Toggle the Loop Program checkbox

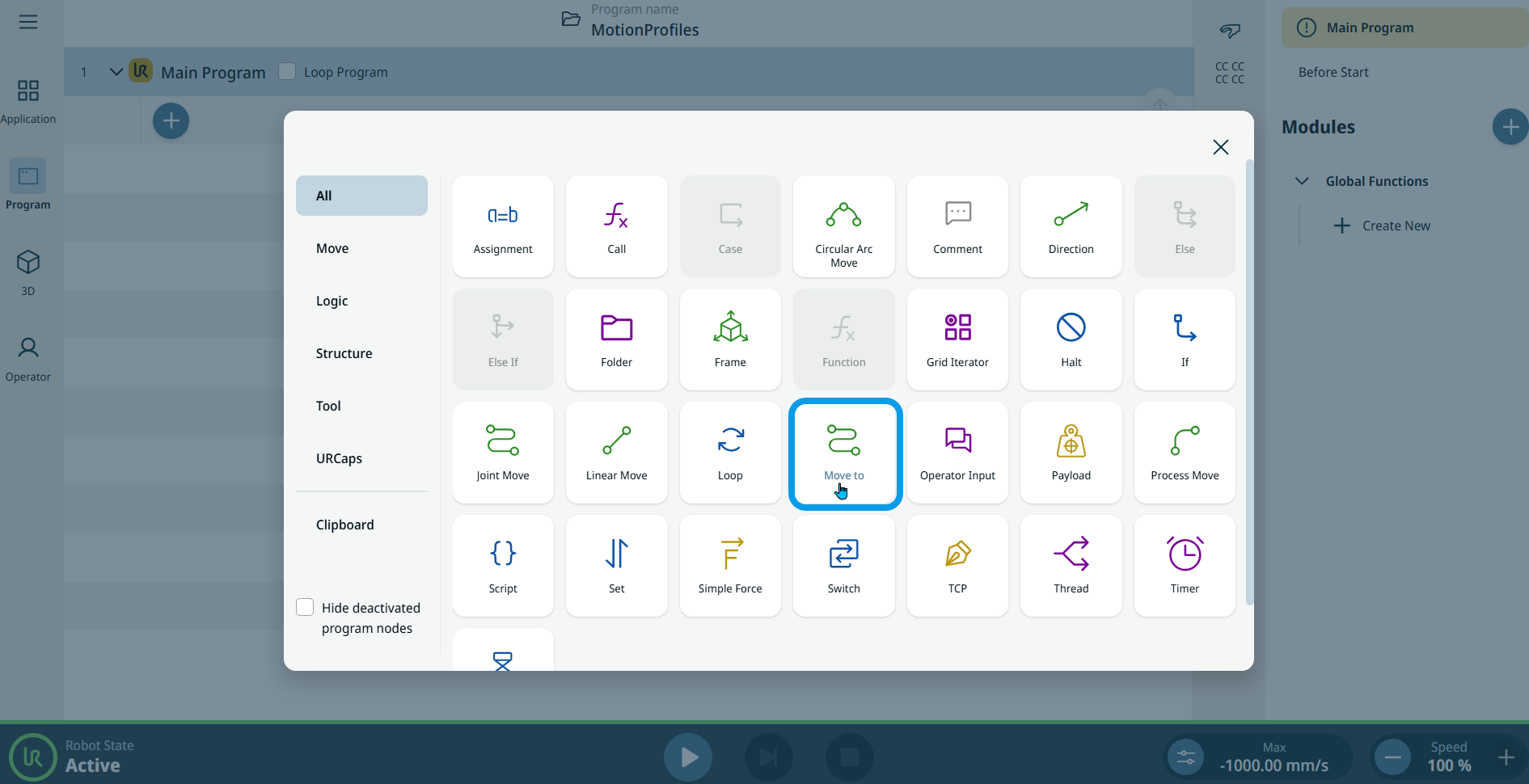click(x=287, y=71)
